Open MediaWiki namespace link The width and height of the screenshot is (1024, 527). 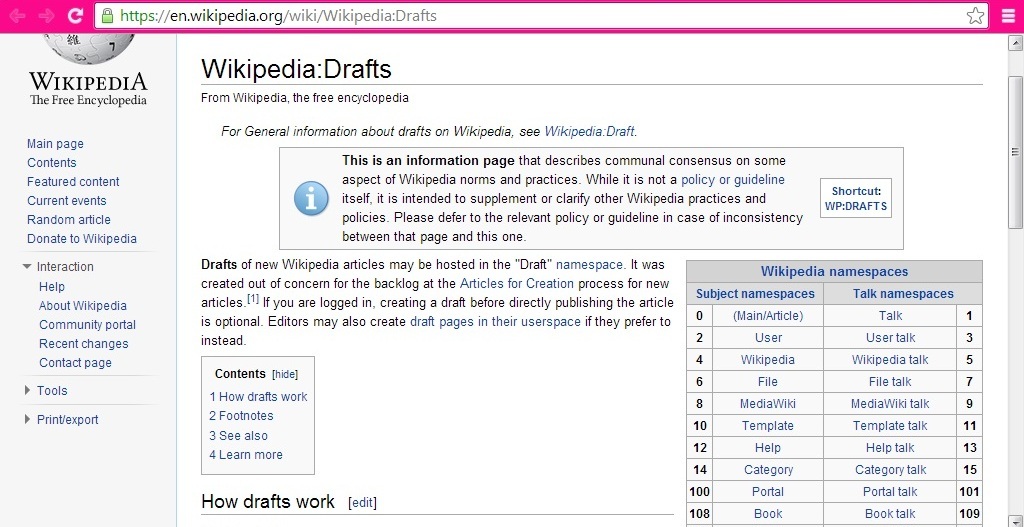click(768, 404)
